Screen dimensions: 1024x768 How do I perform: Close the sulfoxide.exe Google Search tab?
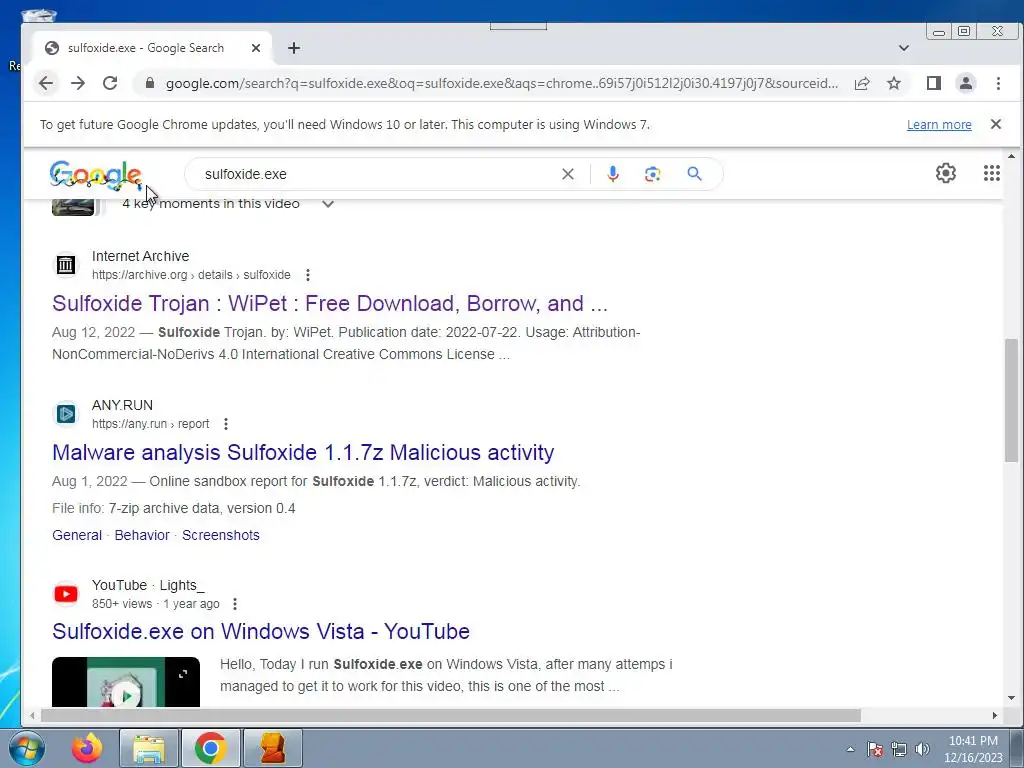256,48
